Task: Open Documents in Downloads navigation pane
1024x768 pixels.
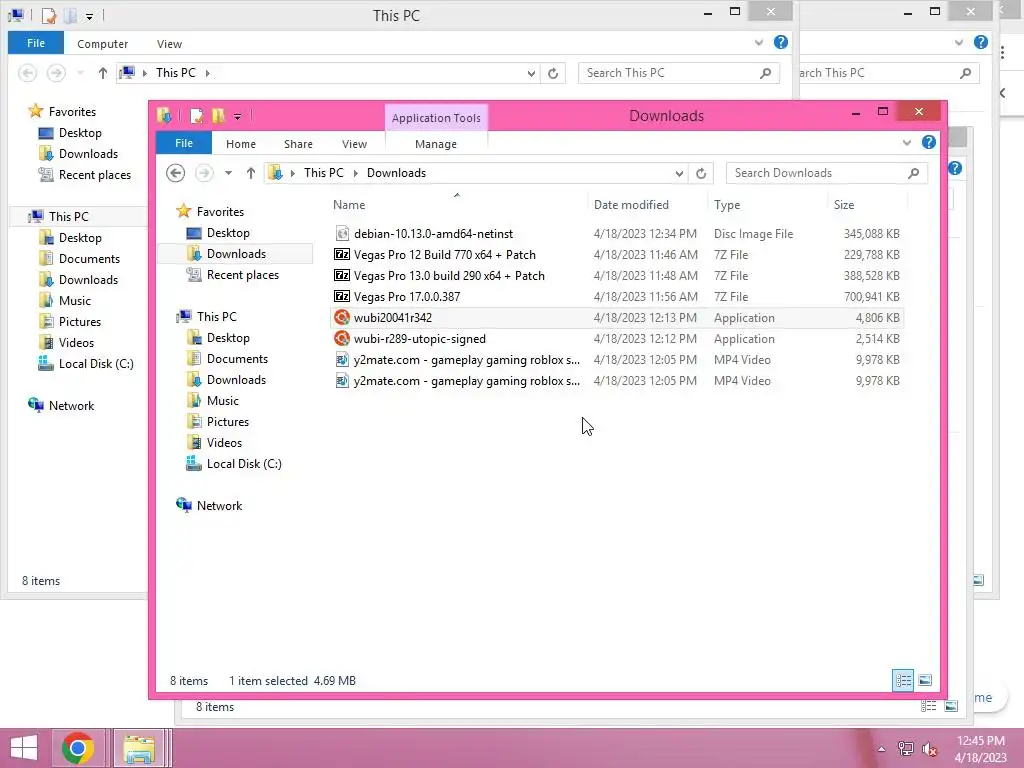Action: click(x=237, y=359)
